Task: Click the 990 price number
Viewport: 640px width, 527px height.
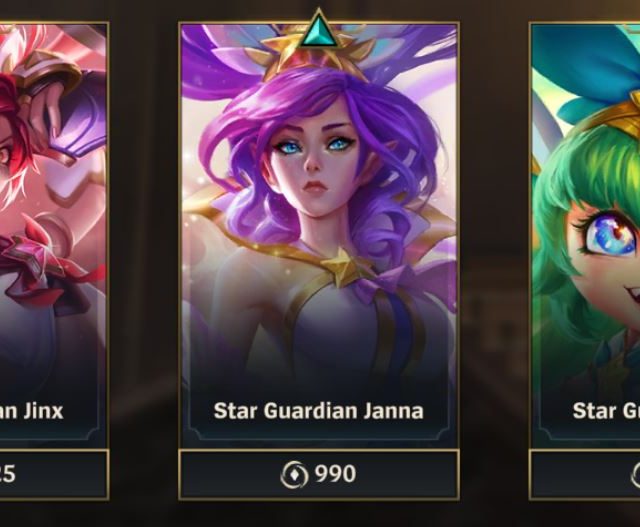Action: [335, 474]
